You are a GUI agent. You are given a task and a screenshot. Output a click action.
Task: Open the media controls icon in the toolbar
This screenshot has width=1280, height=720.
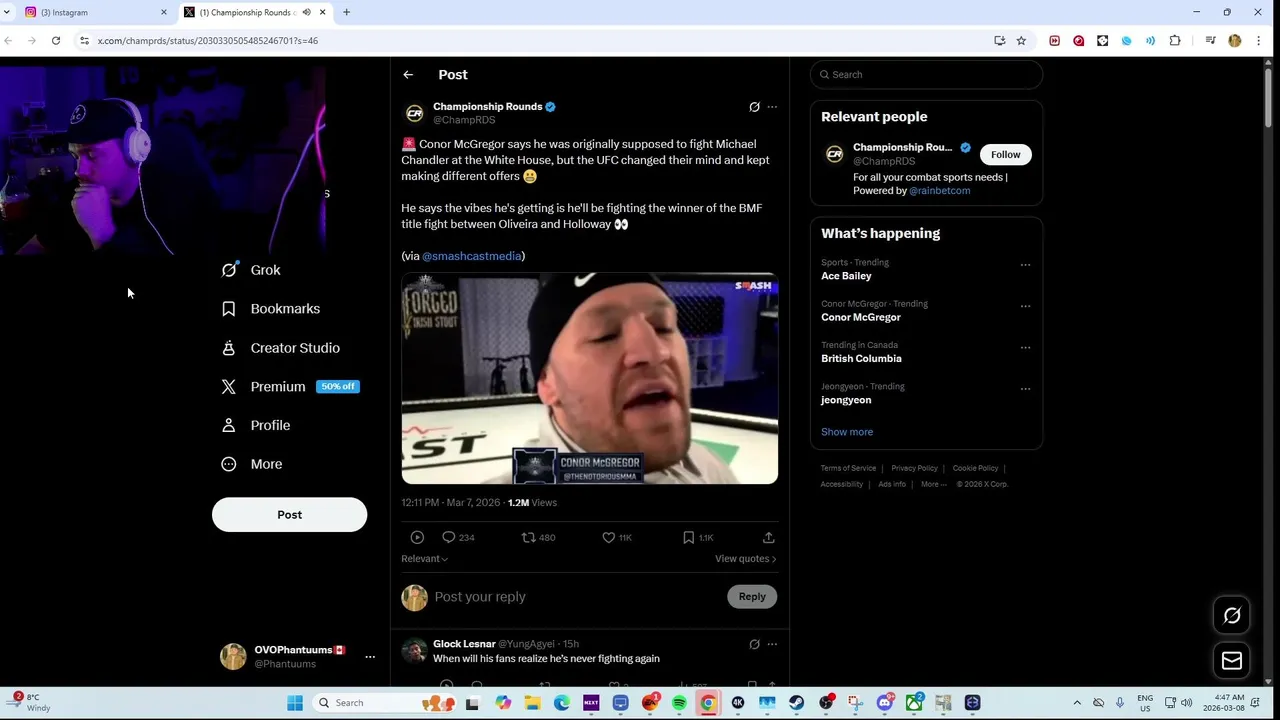[x=1210, y=41]
